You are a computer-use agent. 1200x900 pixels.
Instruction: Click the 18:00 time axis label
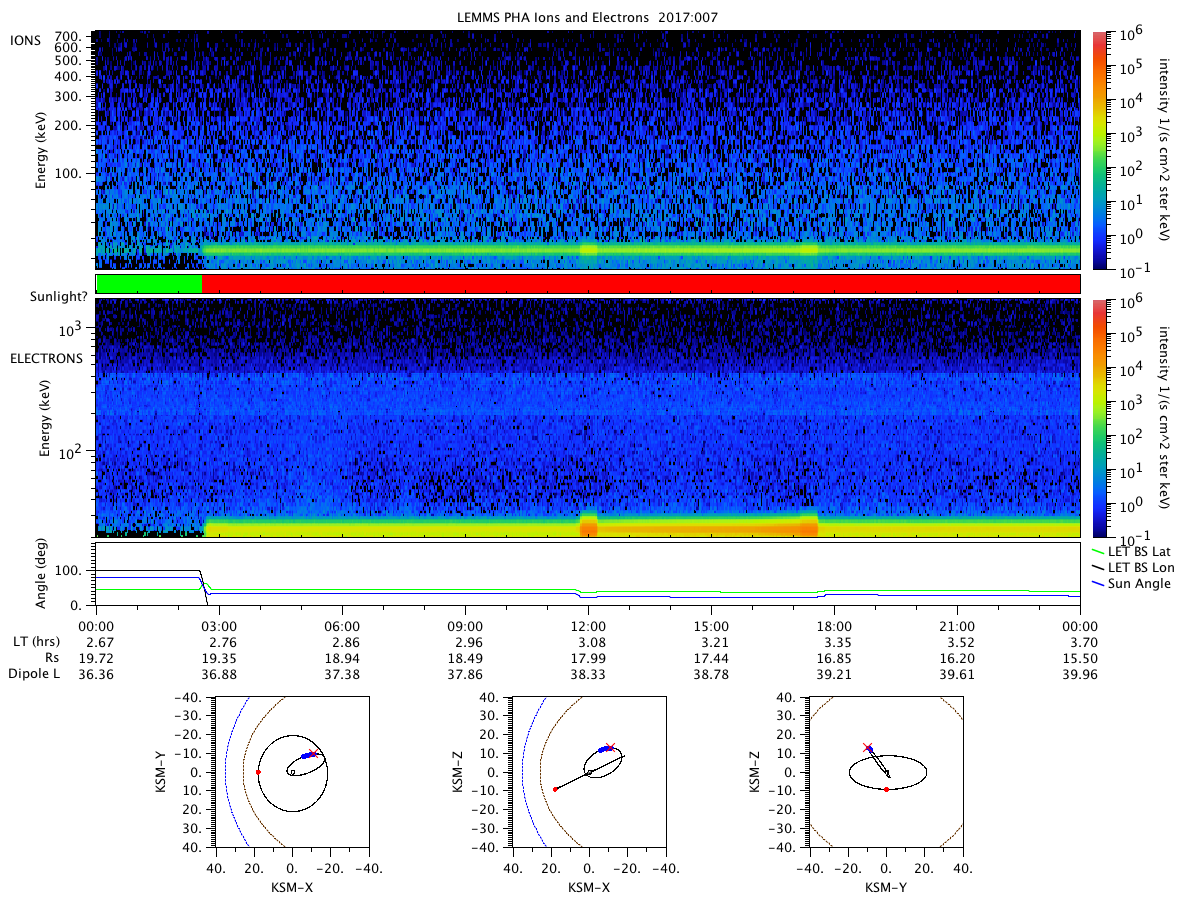tap(834, 626)
